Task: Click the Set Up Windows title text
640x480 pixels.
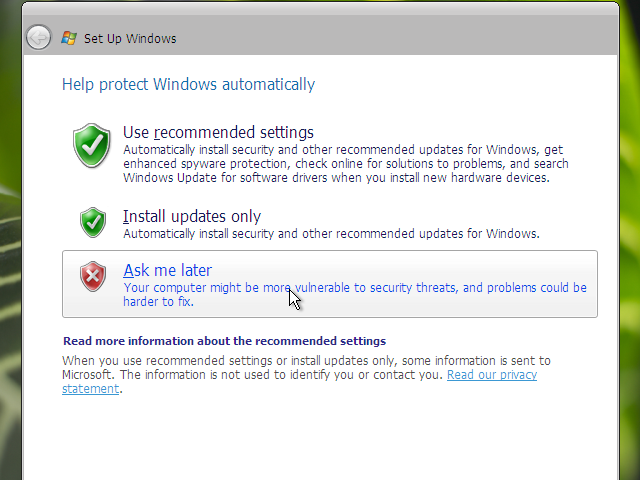Action: click(x=130, y=39)
